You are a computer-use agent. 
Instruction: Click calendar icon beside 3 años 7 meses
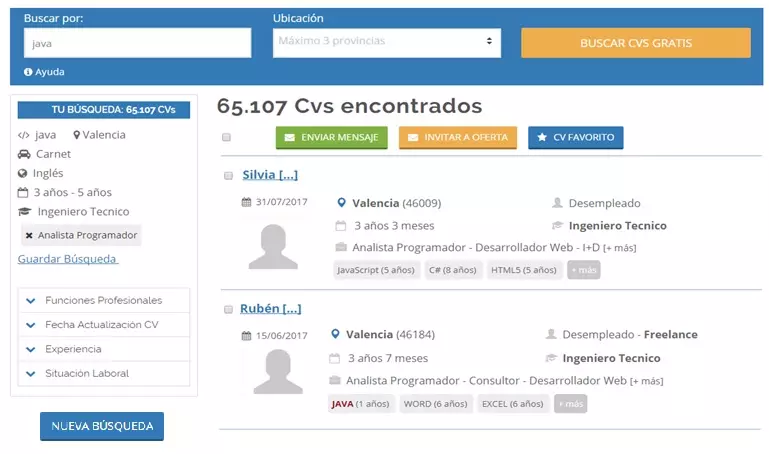(x=334, y=358)
